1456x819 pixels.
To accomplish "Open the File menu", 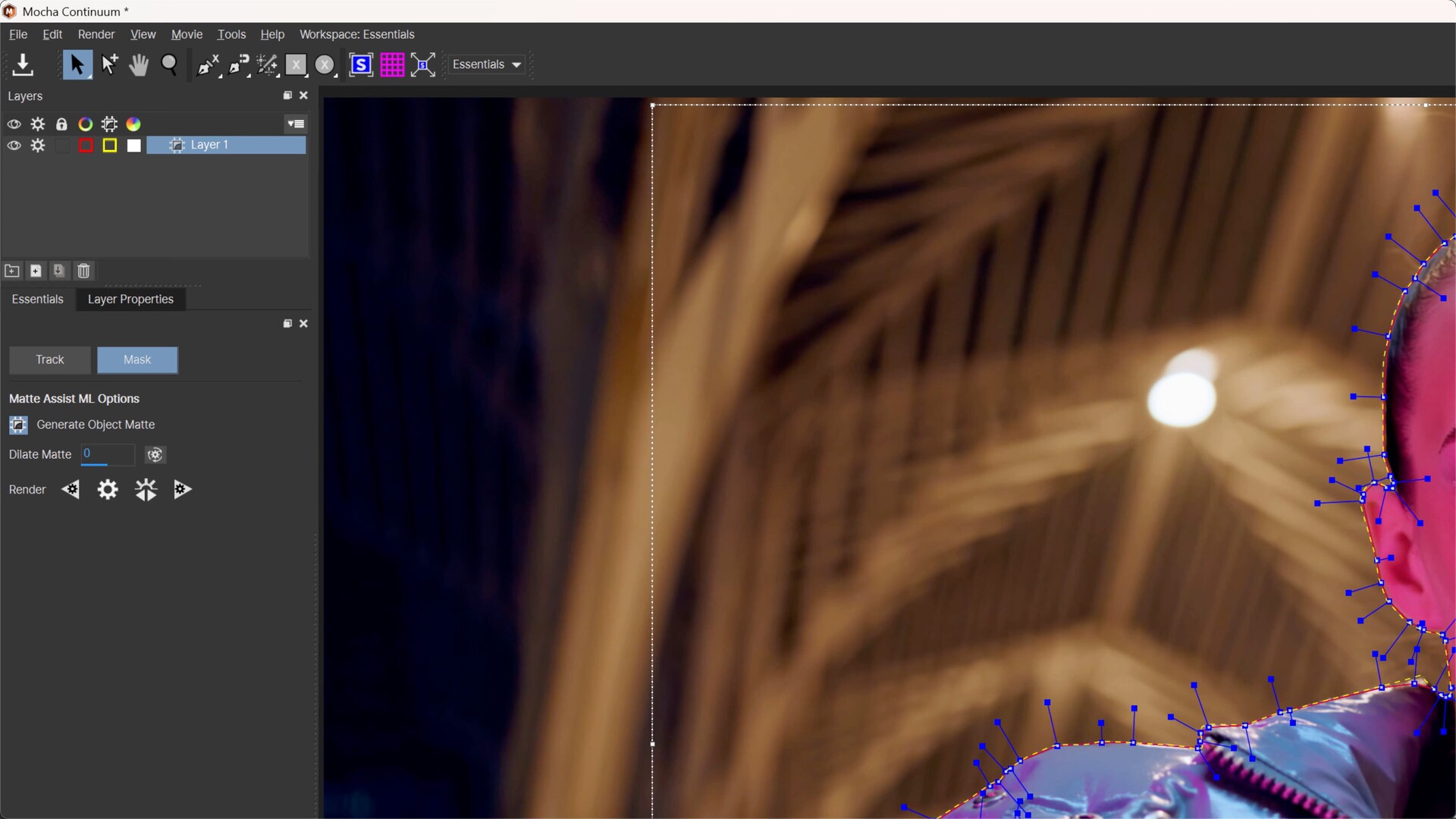I will click(x=18, y=34).
